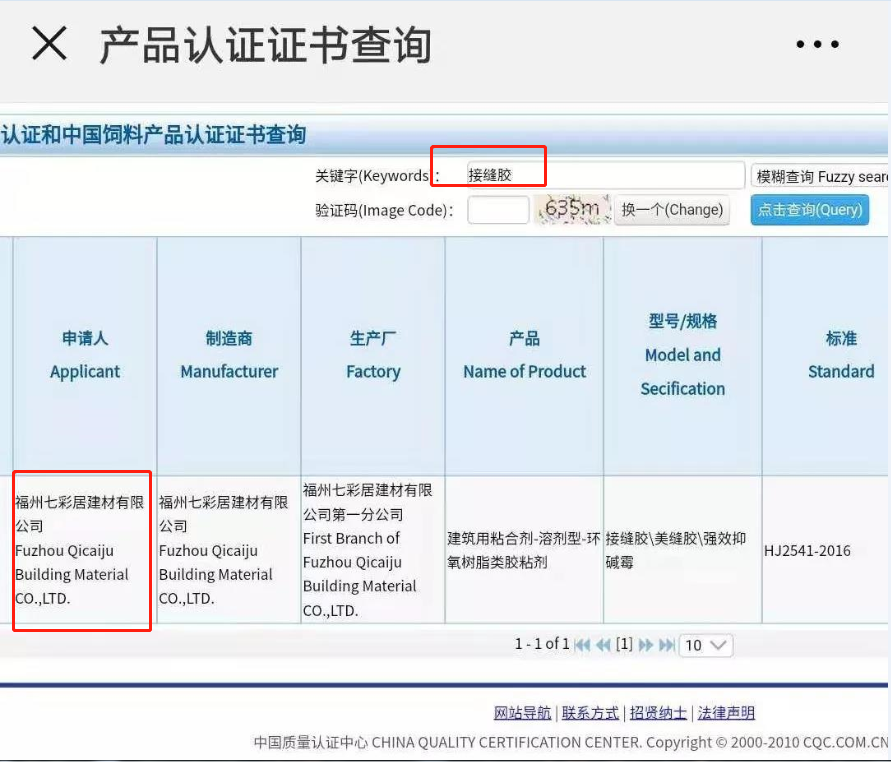Select the 接缝胶\美缝胶 model cell

[682, 550]
